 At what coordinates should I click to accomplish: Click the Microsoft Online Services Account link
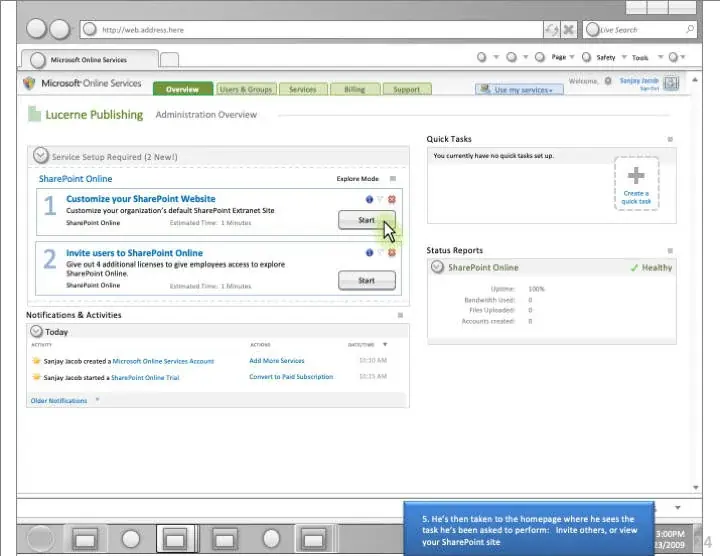click(x=163, y=361)
